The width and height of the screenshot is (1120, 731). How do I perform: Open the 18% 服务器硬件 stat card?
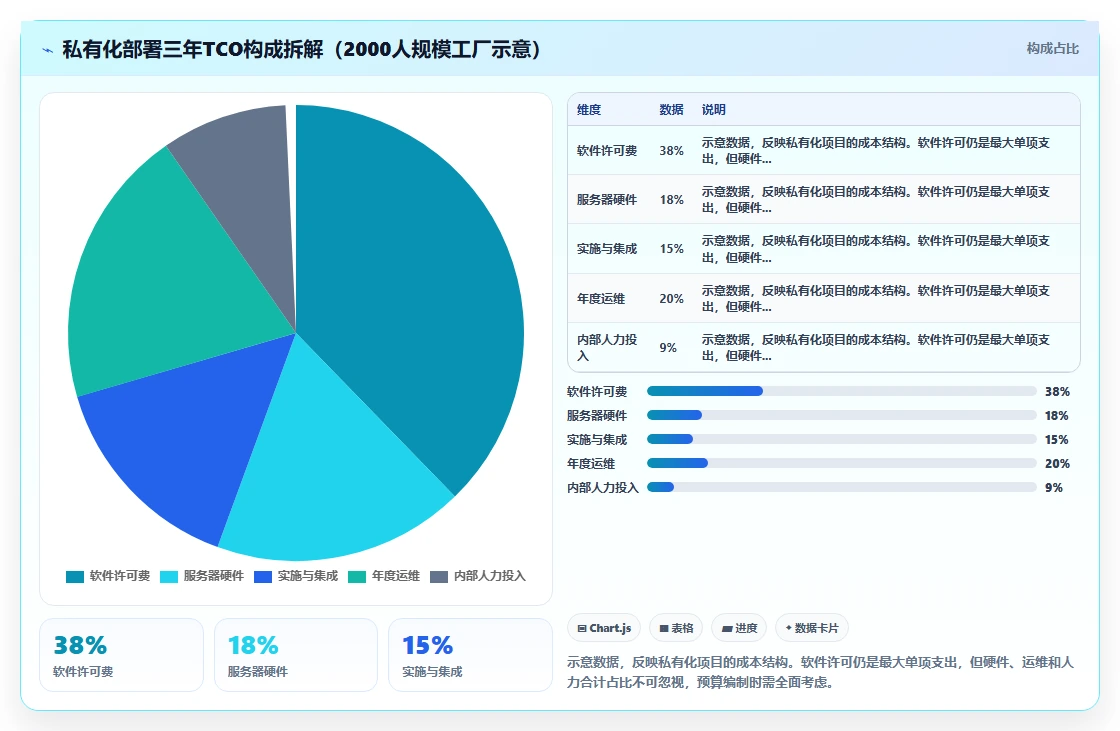[x=296, y=655]
